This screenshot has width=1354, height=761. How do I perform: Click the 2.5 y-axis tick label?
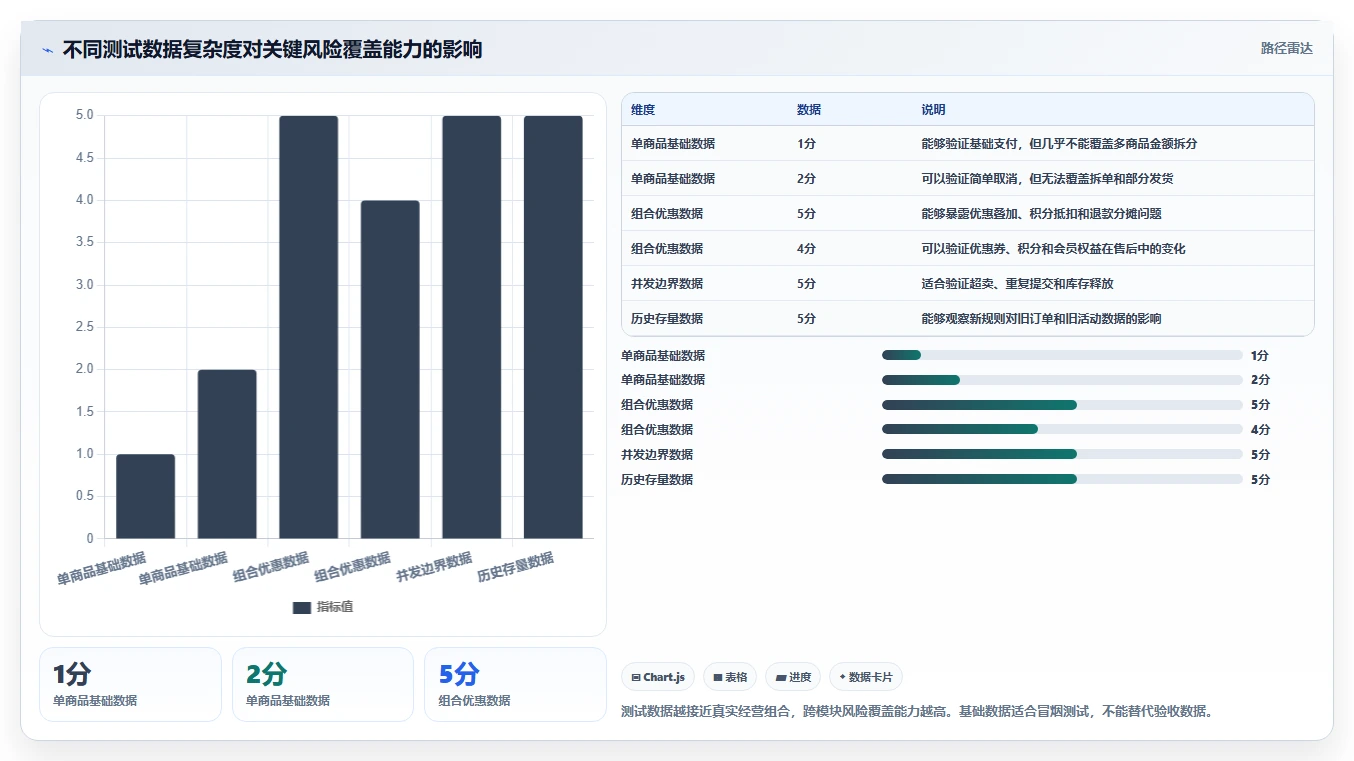coord(84,327)
